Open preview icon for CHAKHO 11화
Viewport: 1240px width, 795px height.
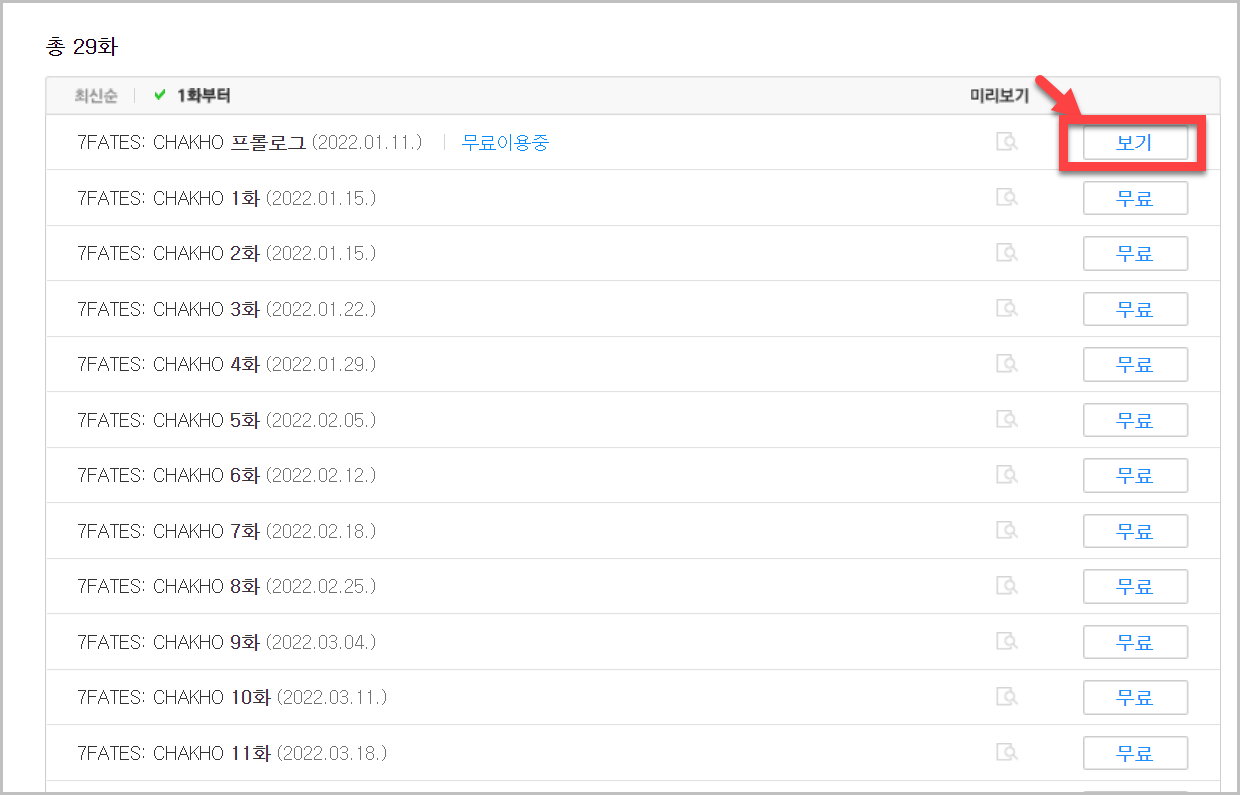click(1007, 753)
